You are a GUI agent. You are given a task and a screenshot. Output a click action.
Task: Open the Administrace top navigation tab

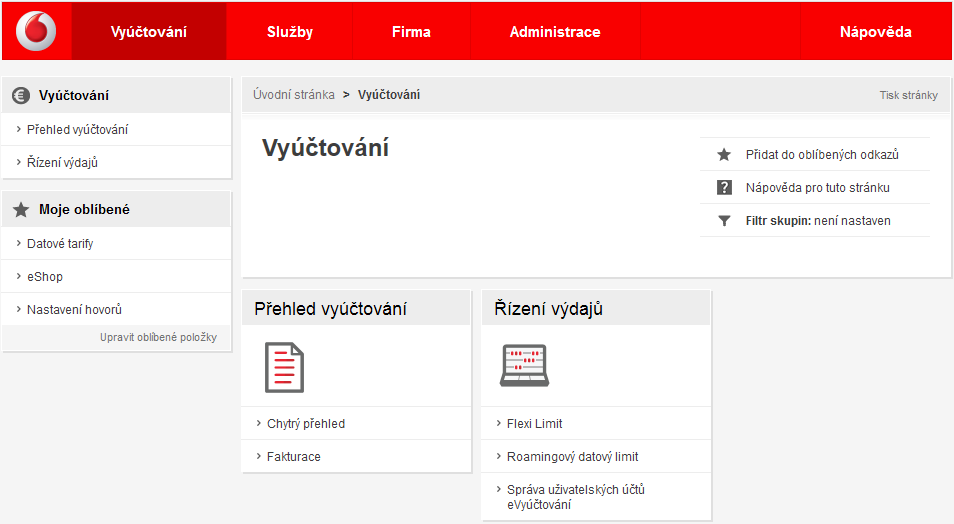pyautogui.click(x=555, y=32)
